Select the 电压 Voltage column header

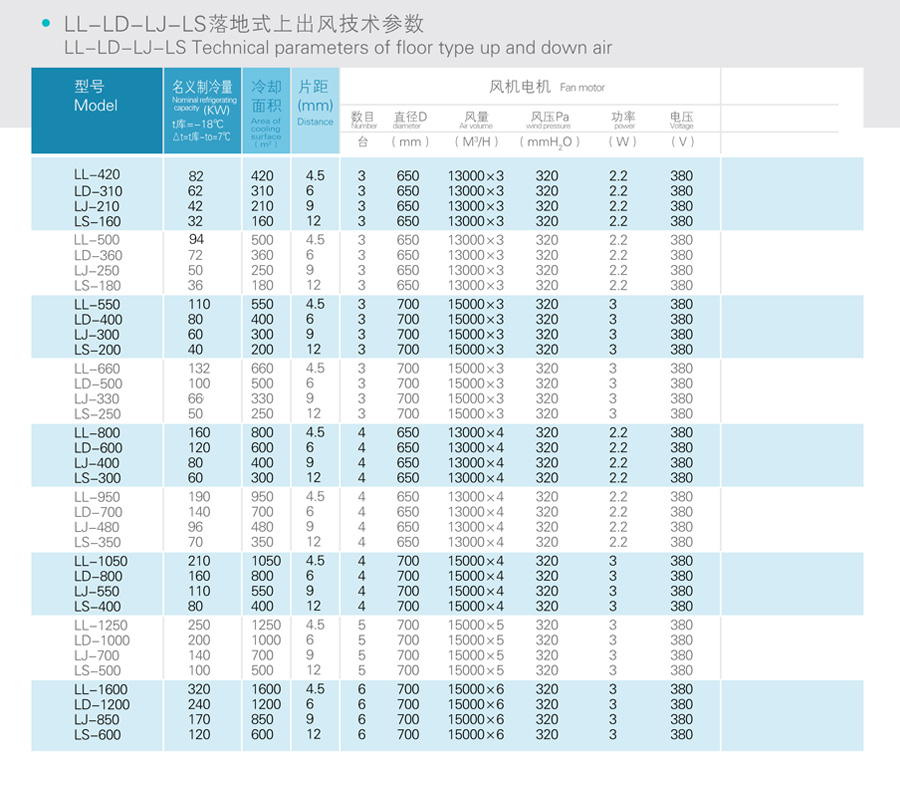point(681,119)
